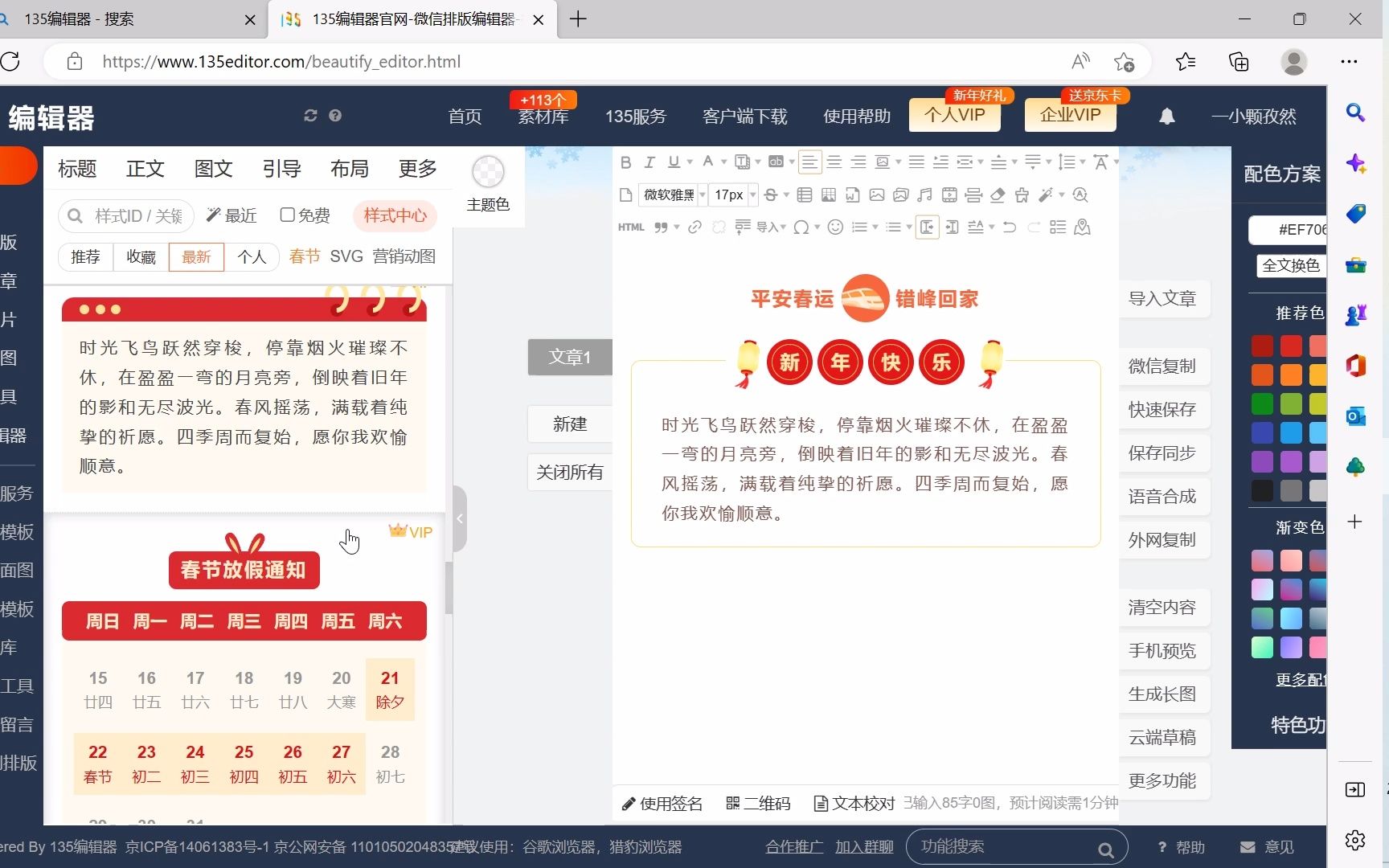1389x868 pixels.
Task: Open 素材库 in top navigation
Action: (543, 117)
